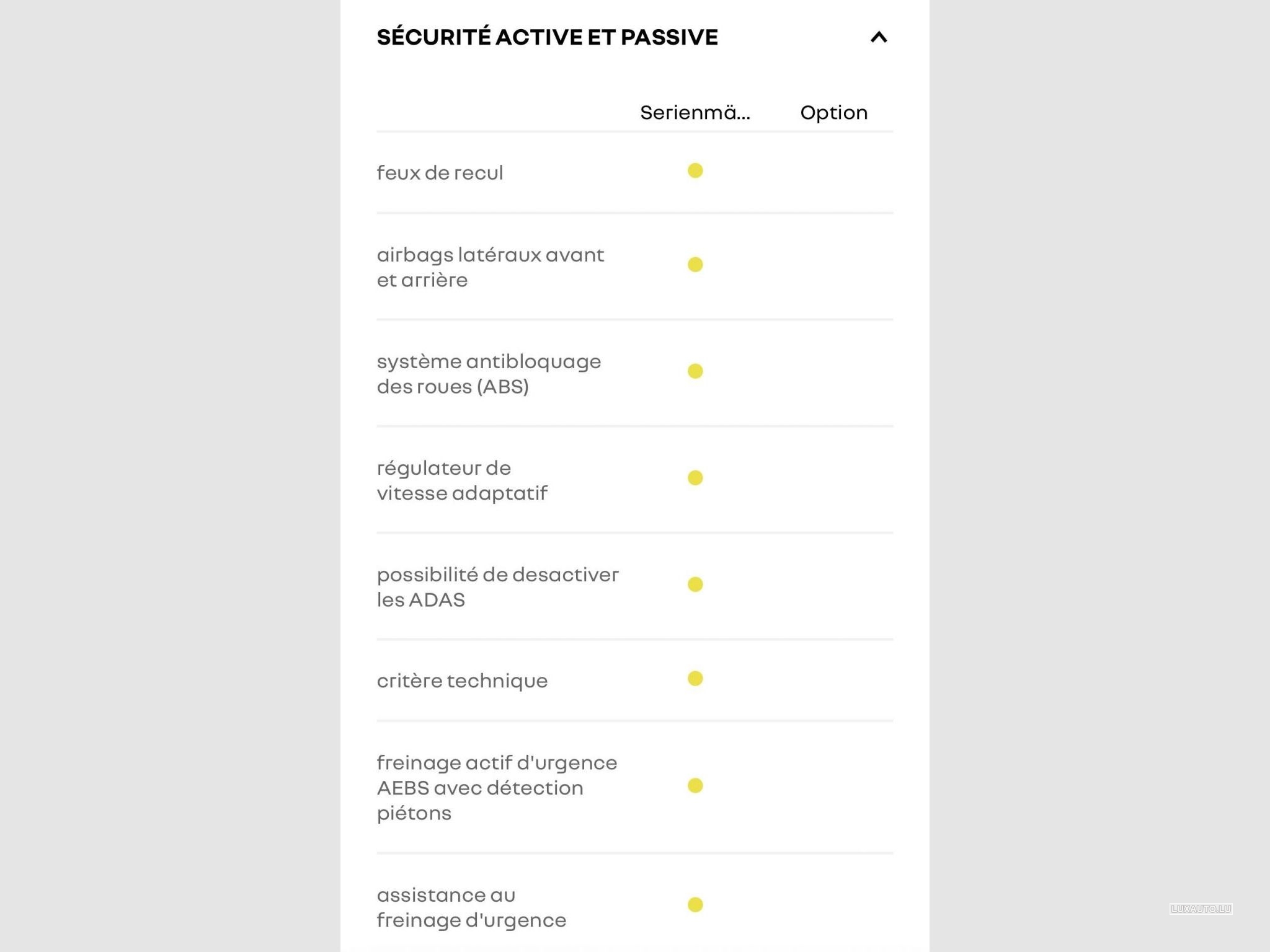
Task: Click the critère technique row label
Action: (x=462, y=681)
